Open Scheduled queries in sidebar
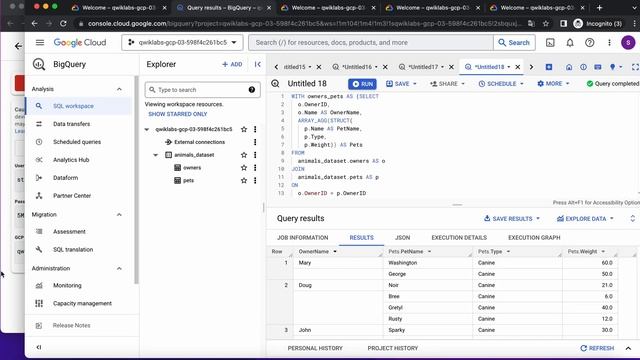The height and width of the screenshot is (360, 640). 77,142
